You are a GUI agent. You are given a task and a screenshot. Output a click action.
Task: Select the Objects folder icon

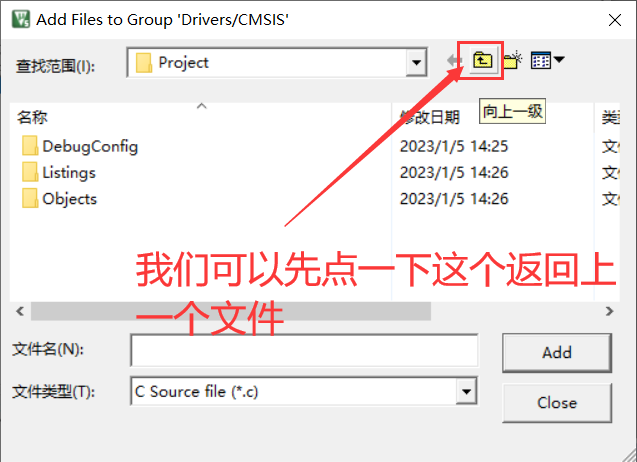(30, 198)
